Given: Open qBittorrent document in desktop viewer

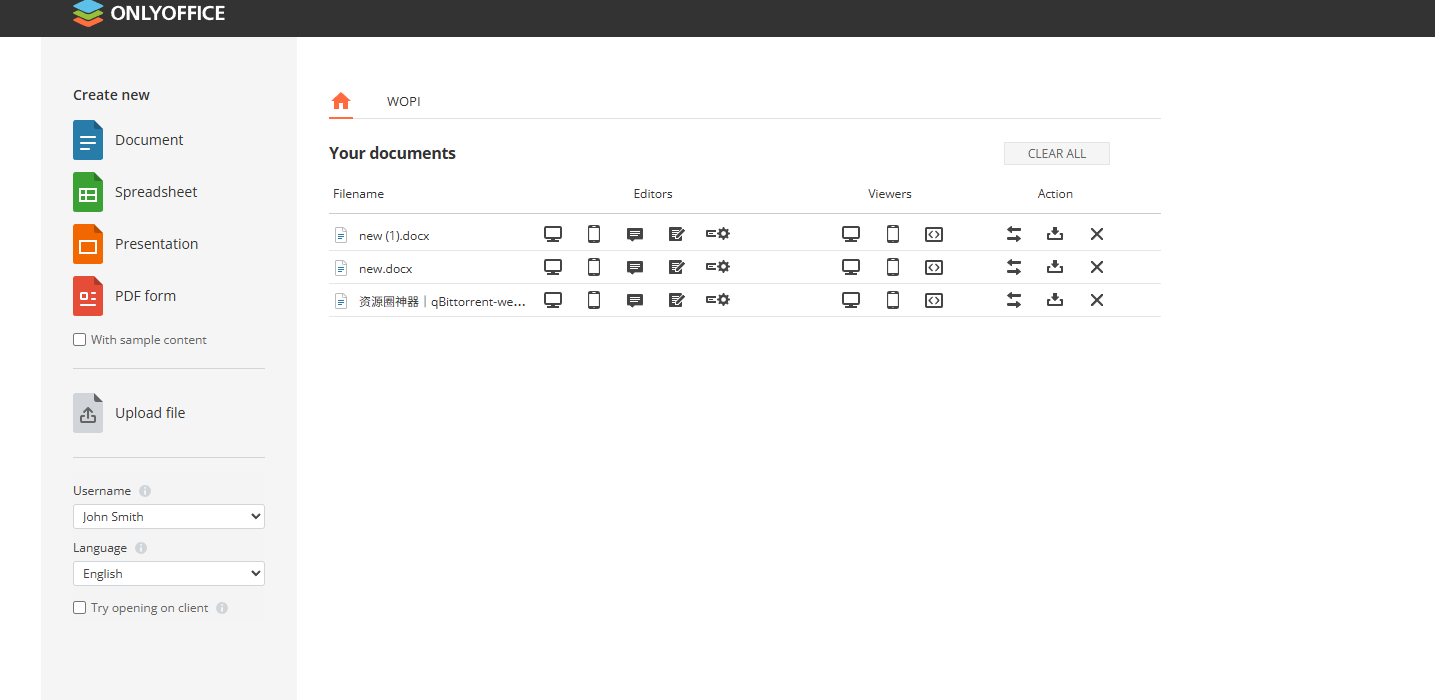Looking at the screenshot, I should 851,300.
